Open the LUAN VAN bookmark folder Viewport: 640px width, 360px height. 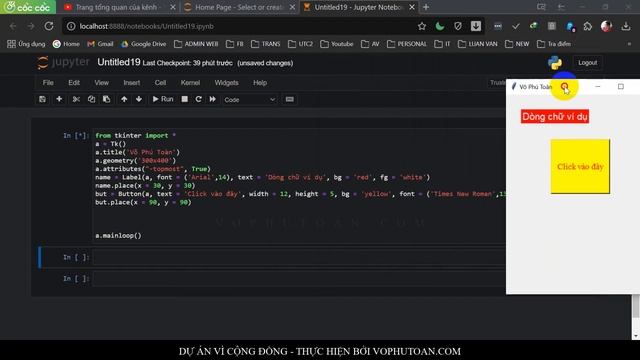478,44
